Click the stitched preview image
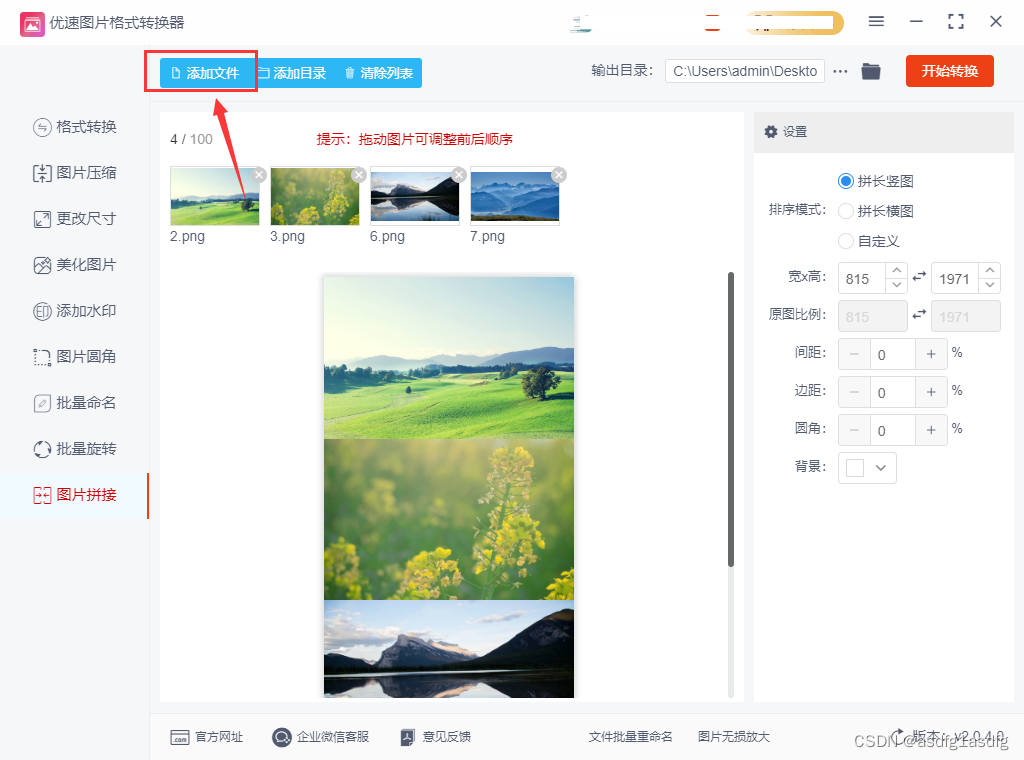Viewport: 1024px width, 760px height. click(x=449, y=487)
